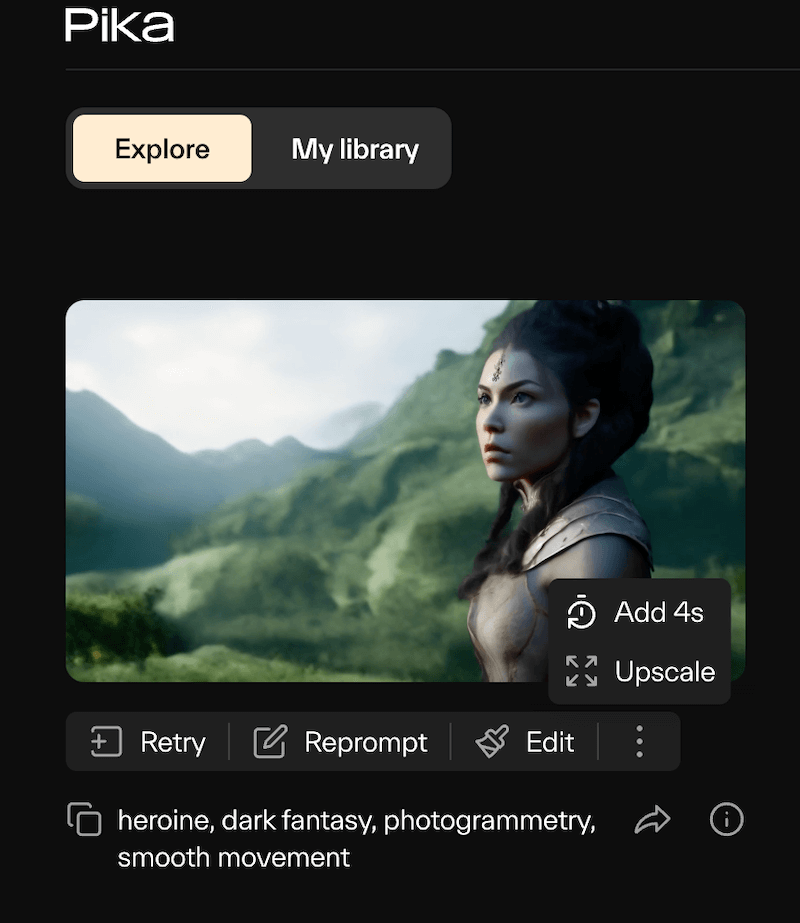Switch to the Explore tab

[x=162, y=149]
